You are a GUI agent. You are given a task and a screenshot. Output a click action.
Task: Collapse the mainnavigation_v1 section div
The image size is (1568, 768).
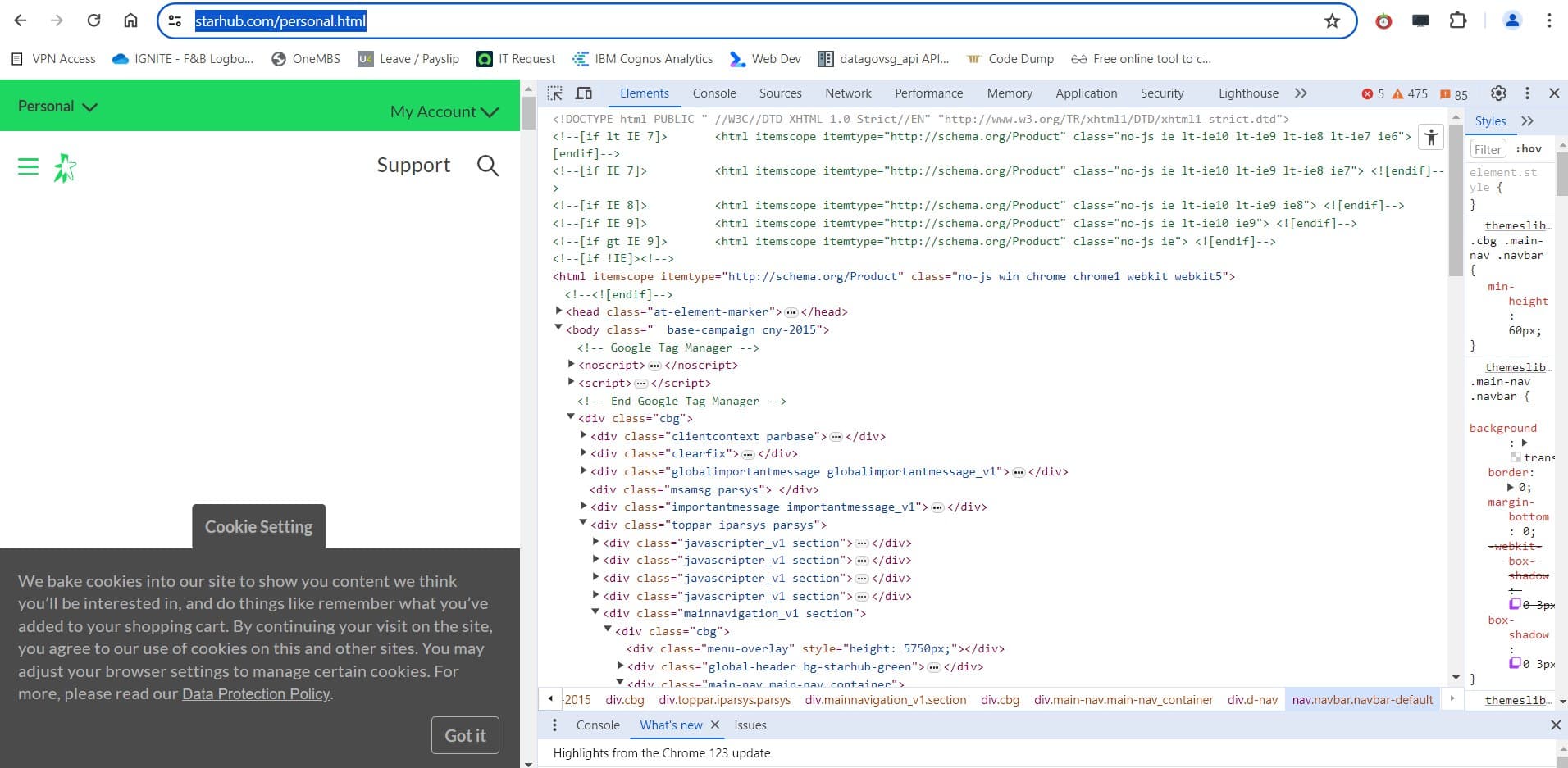(x=595, y=612)
